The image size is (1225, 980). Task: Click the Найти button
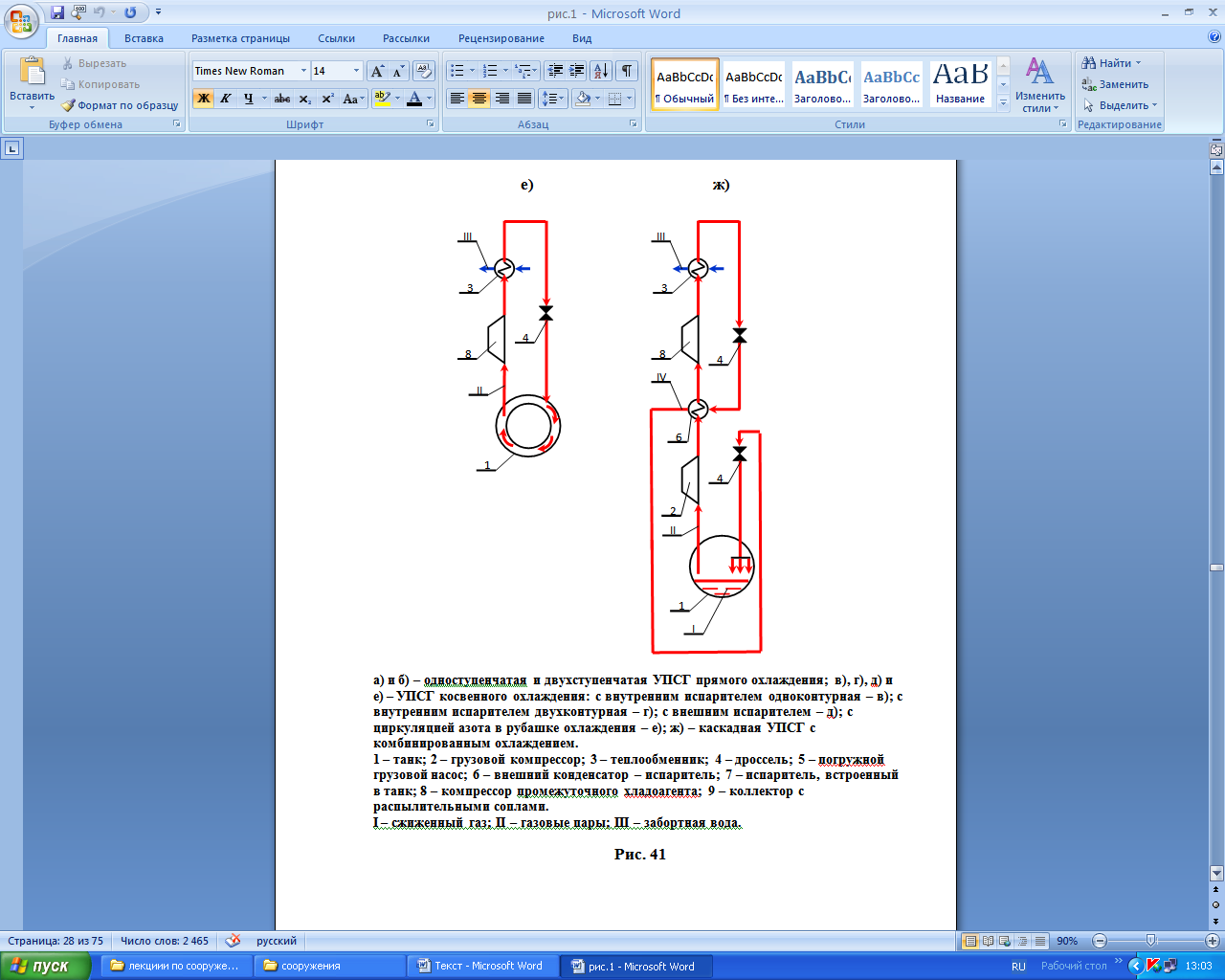[1114, 63]
